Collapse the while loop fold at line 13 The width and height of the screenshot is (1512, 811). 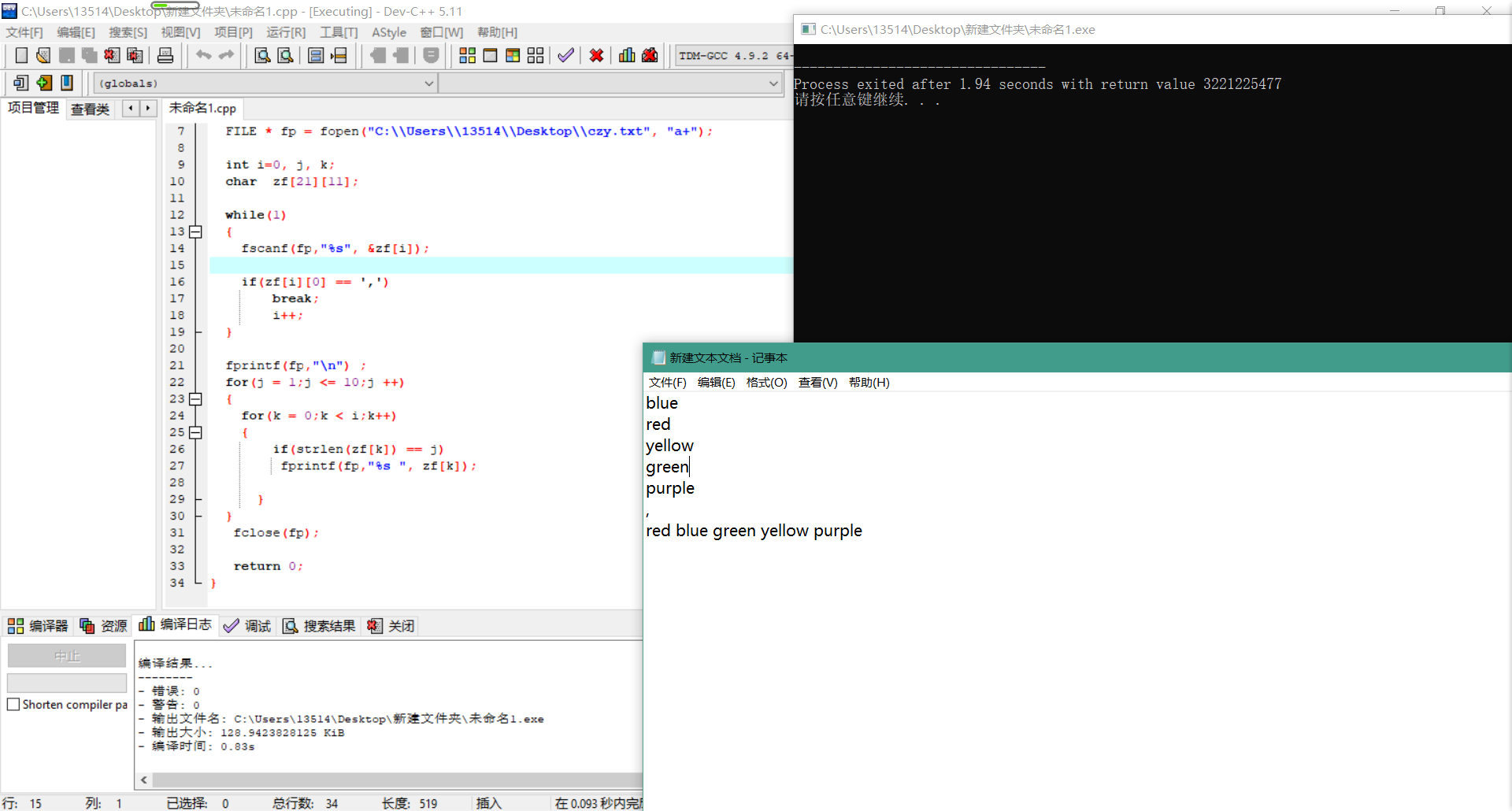click(x=196, y=231)
